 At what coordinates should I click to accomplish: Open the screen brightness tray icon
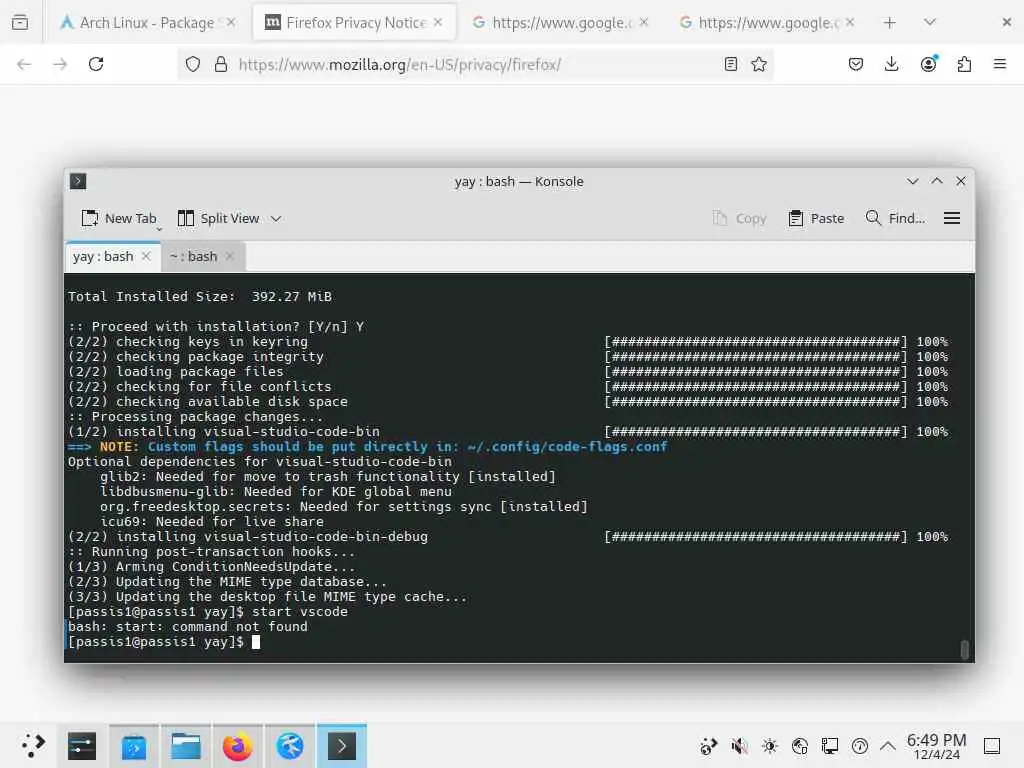pyautogui.click(x=770, y=746)
